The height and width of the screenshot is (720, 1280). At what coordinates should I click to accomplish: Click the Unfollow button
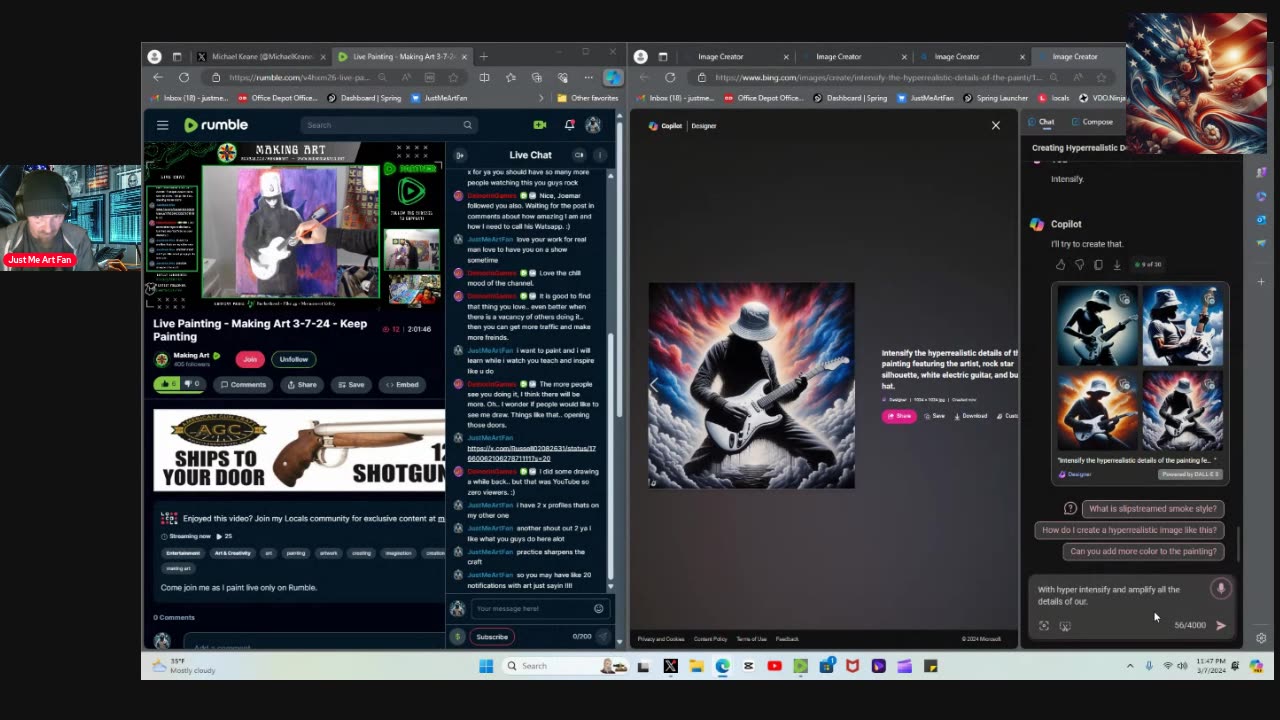(294, 359)
